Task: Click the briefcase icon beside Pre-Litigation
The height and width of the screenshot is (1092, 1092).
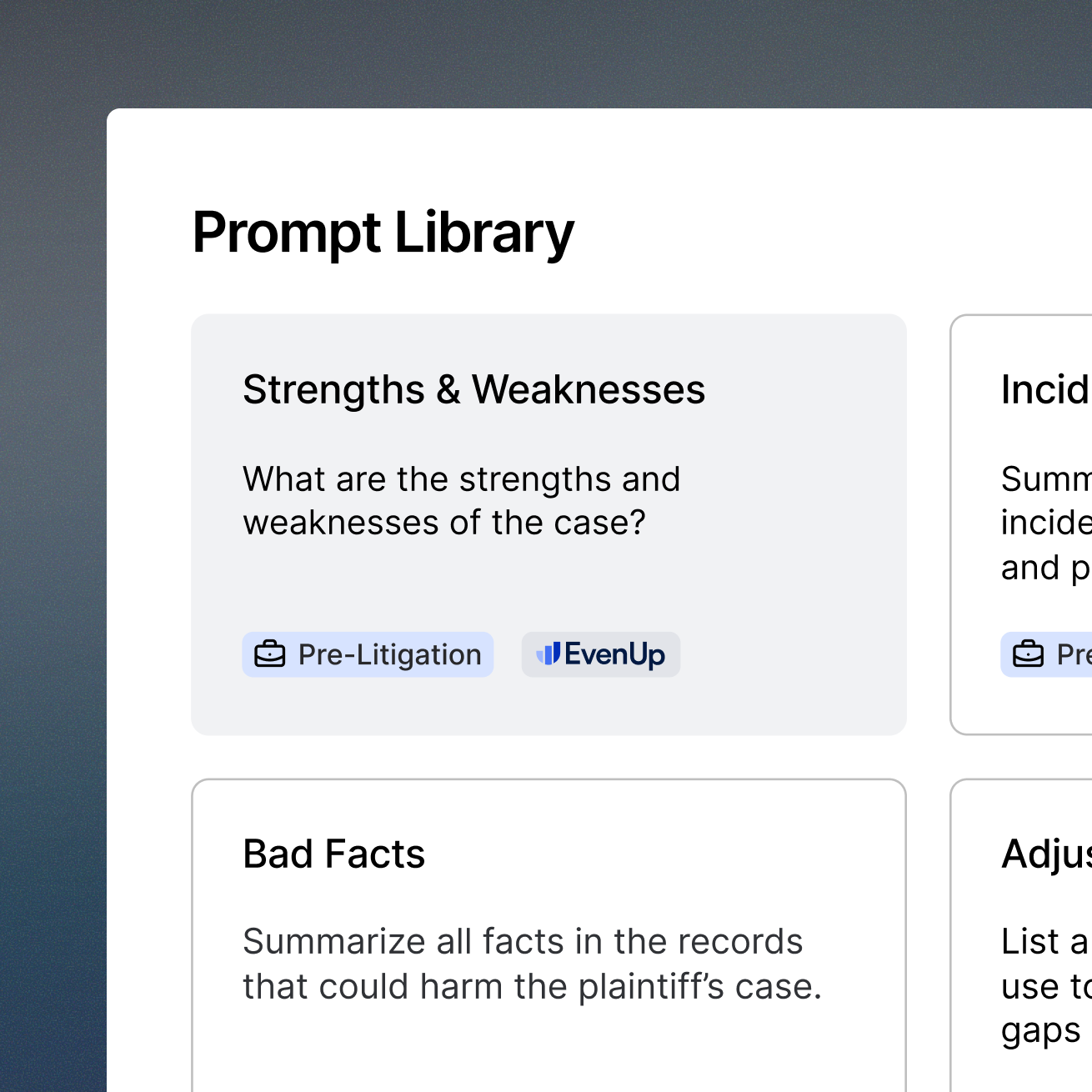Action: (x=269, y=654)
